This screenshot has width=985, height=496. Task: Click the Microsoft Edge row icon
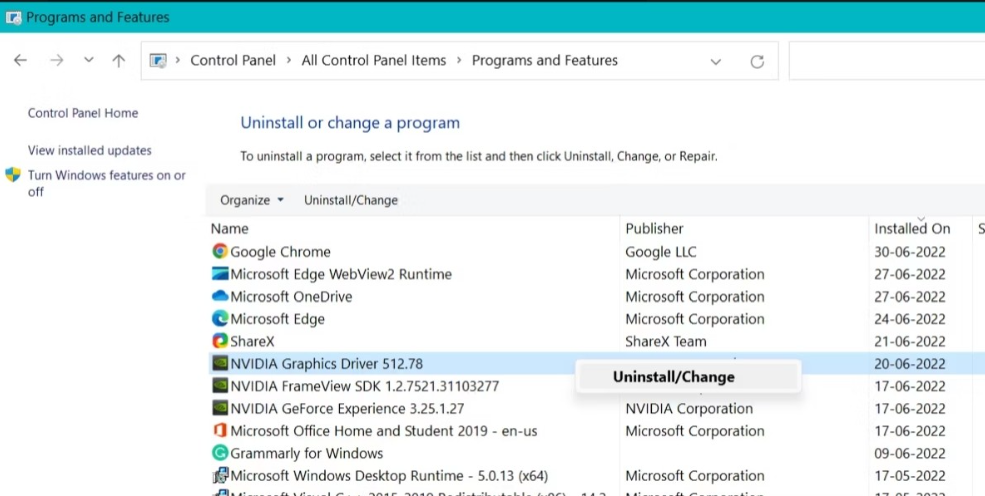tap(219, 319)
